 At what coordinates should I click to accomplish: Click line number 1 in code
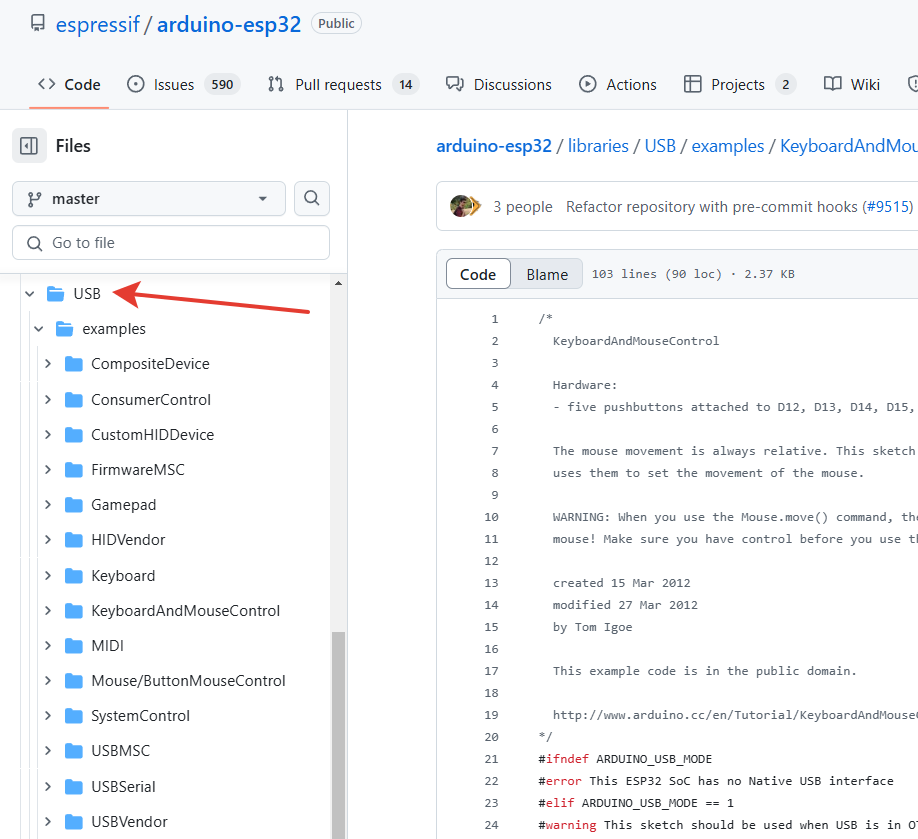click(495, 319)
